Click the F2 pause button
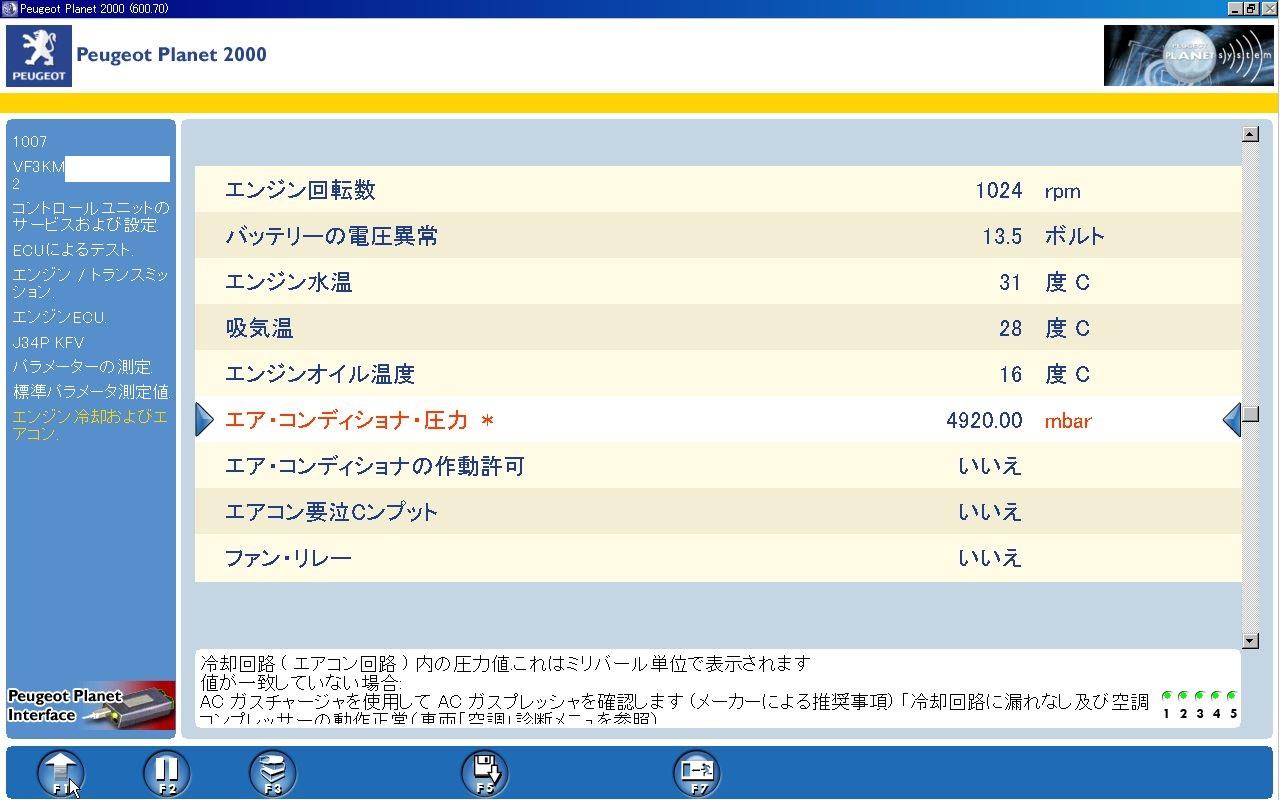Image resolution: width=1280 pixels, height=800 pixels. click(167, 773)
